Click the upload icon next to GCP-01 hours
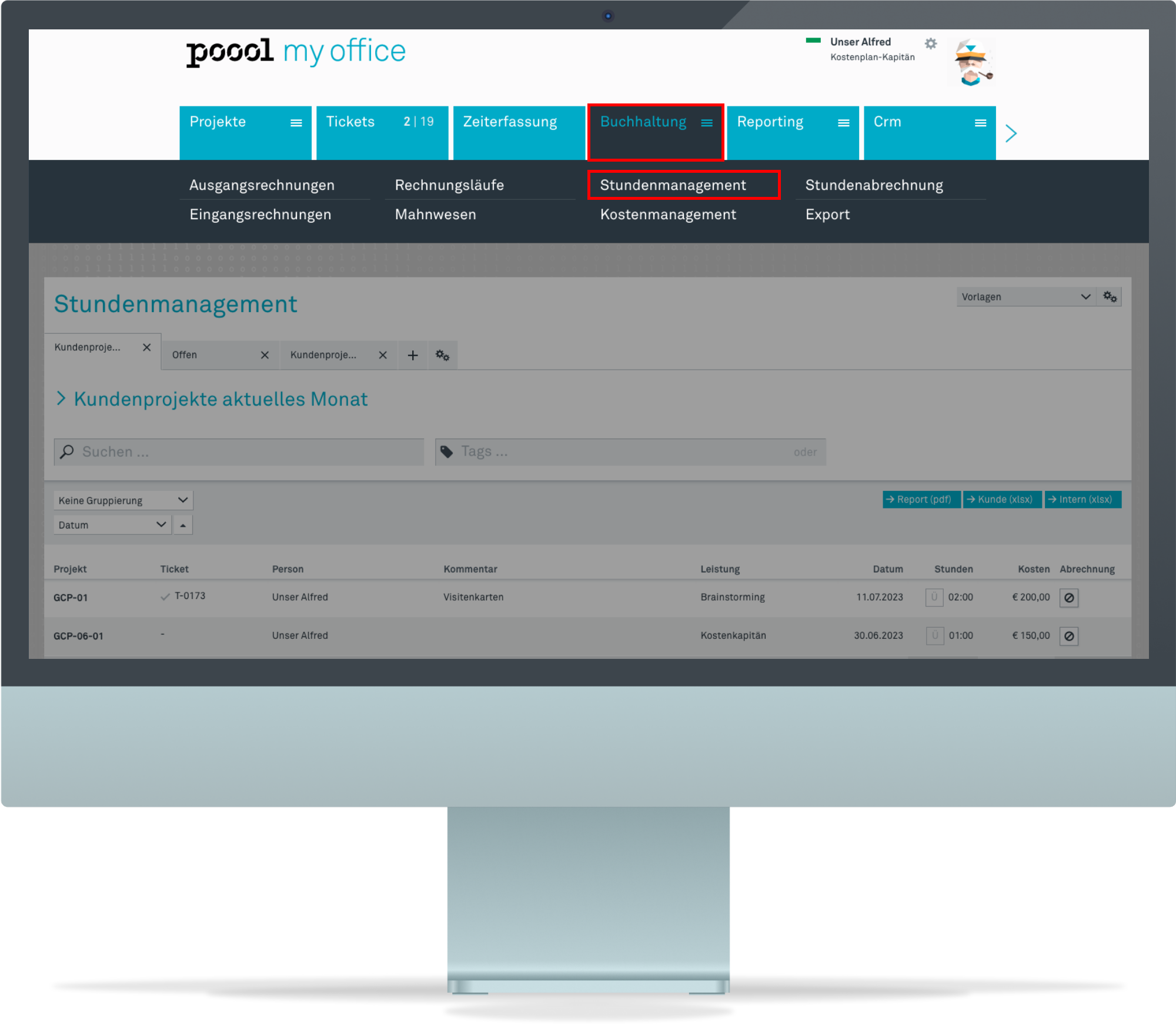1176x1028 pixels. 931,597
